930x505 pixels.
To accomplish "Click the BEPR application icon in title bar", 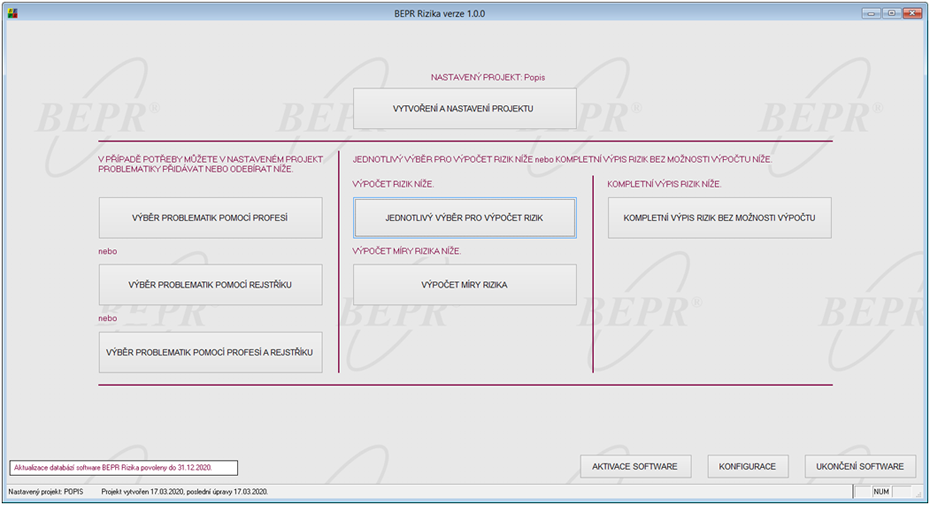I will click(12, 13).
